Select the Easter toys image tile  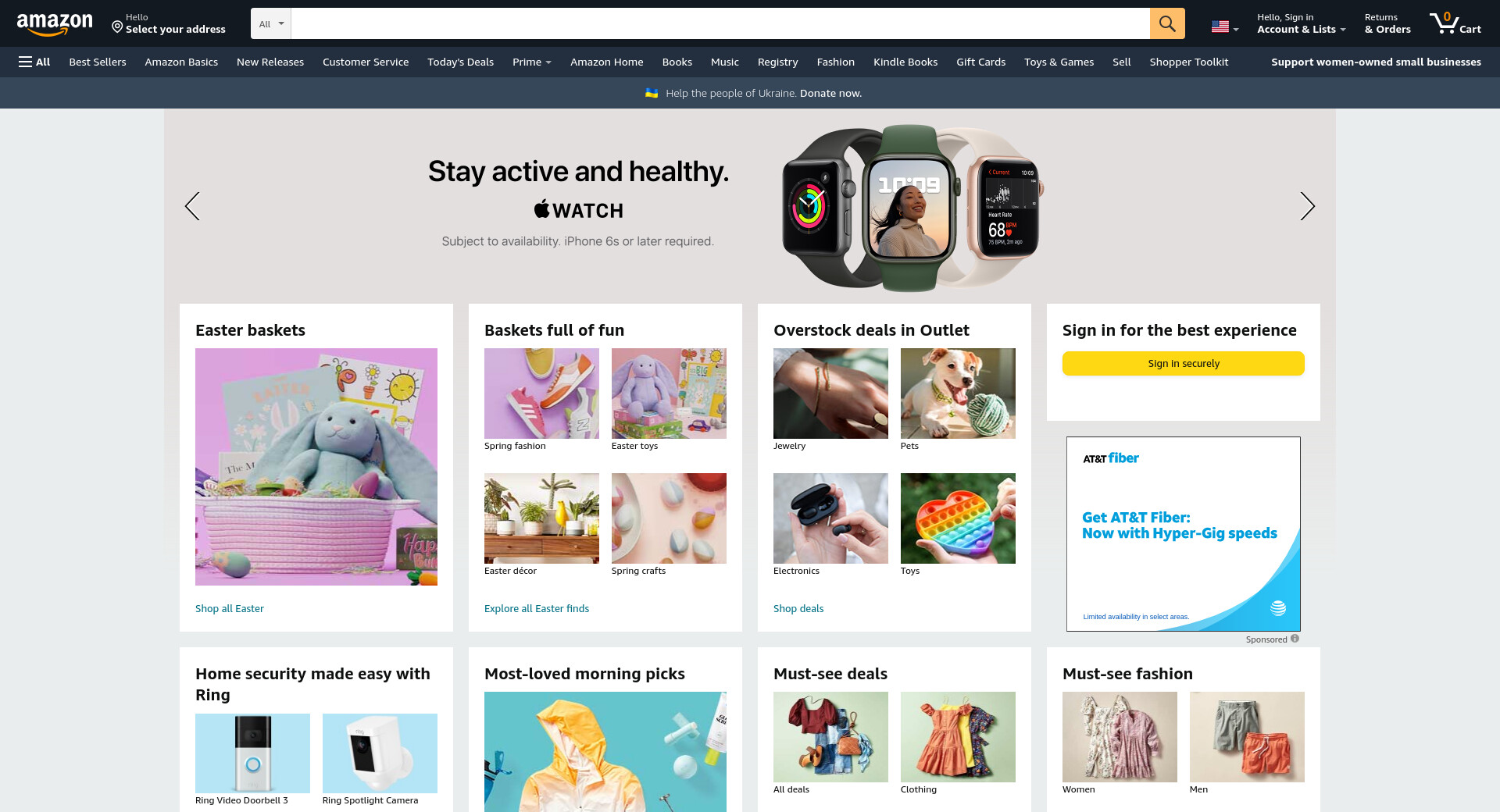tap(669, 394)
